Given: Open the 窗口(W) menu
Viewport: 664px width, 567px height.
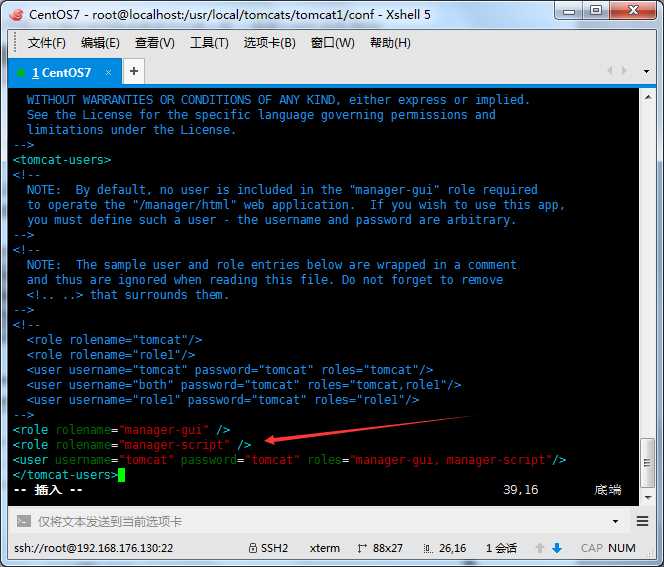Looking at the screenshot, I should pyautogui.click(x=332, y=43).
